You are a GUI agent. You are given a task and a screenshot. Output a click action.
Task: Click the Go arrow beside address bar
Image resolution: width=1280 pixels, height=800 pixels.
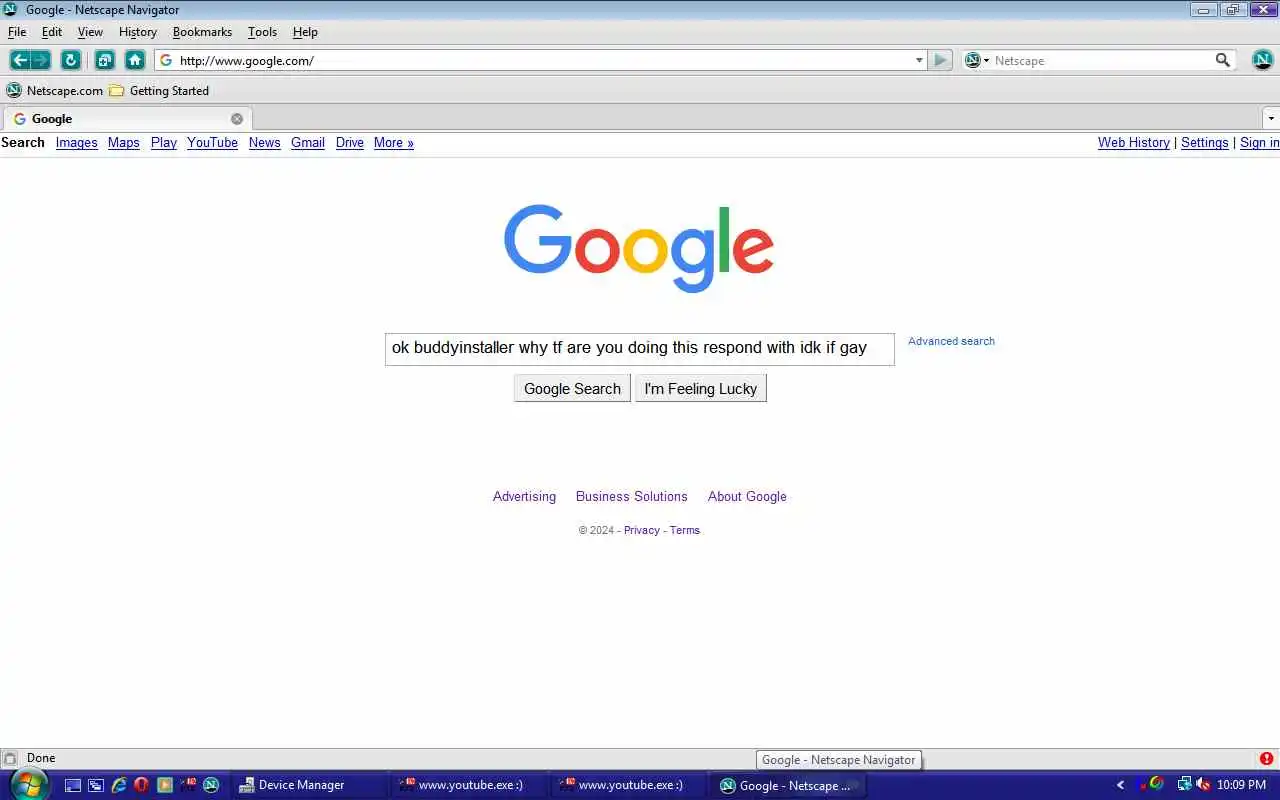(x=940, y=60)
